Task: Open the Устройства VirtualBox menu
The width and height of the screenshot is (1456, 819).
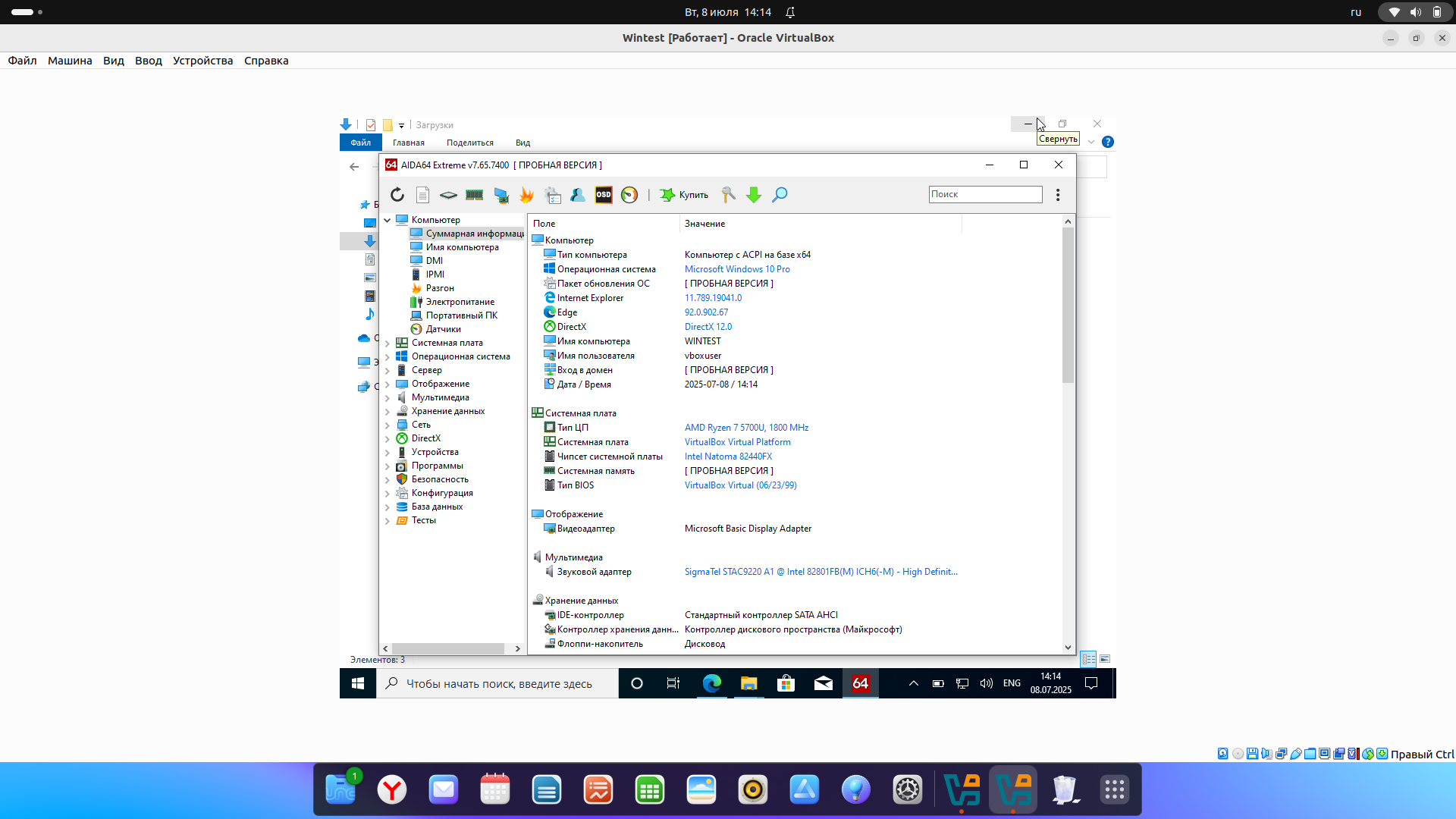Action: click(x=202, y=61)
